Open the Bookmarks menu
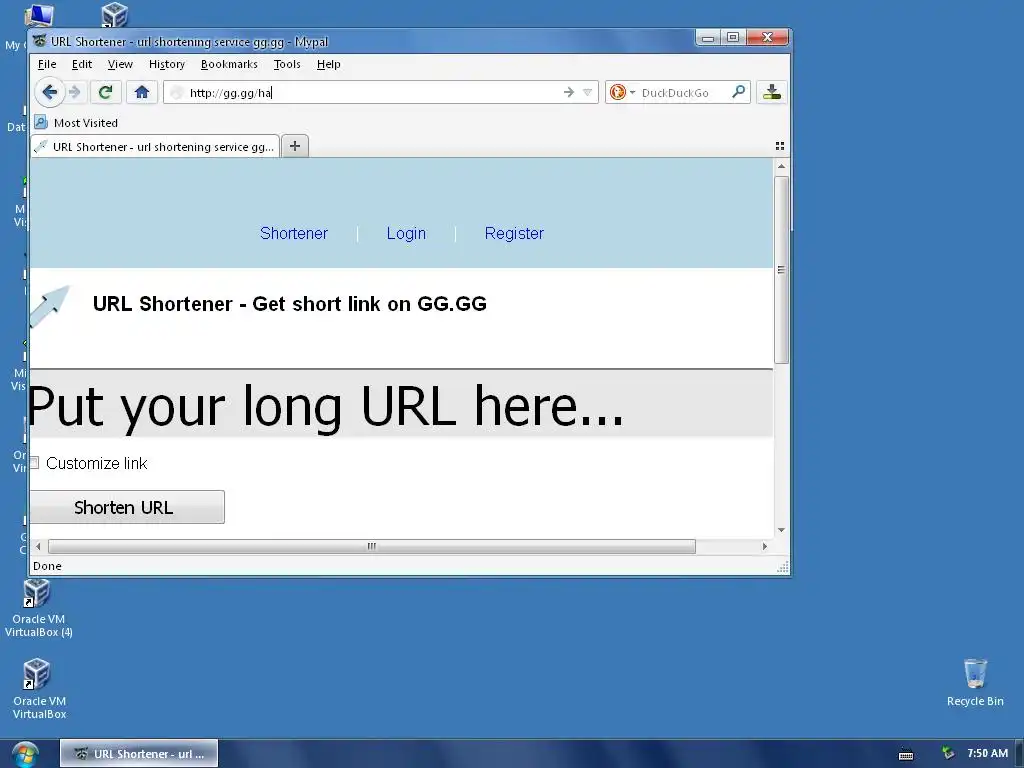The height and width of the screenshot is (768, 1024). [x=229, y=64]
